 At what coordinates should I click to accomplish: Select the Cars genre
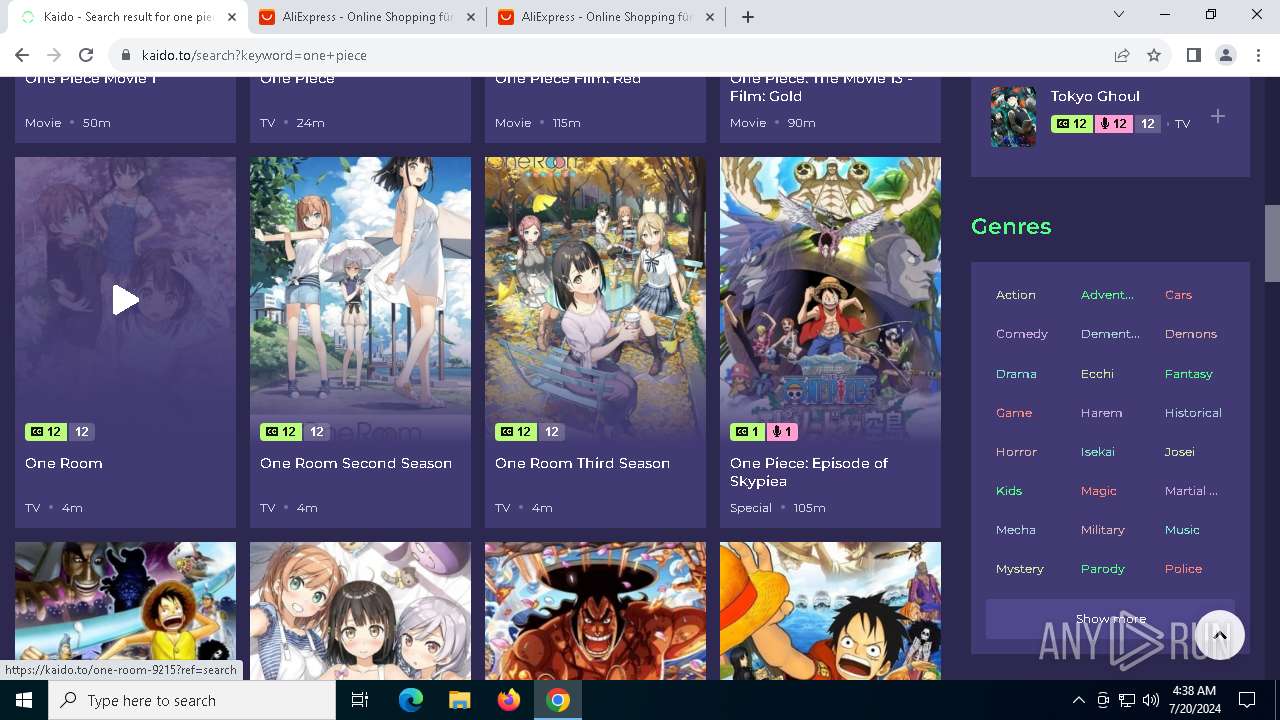(1178, 295)
